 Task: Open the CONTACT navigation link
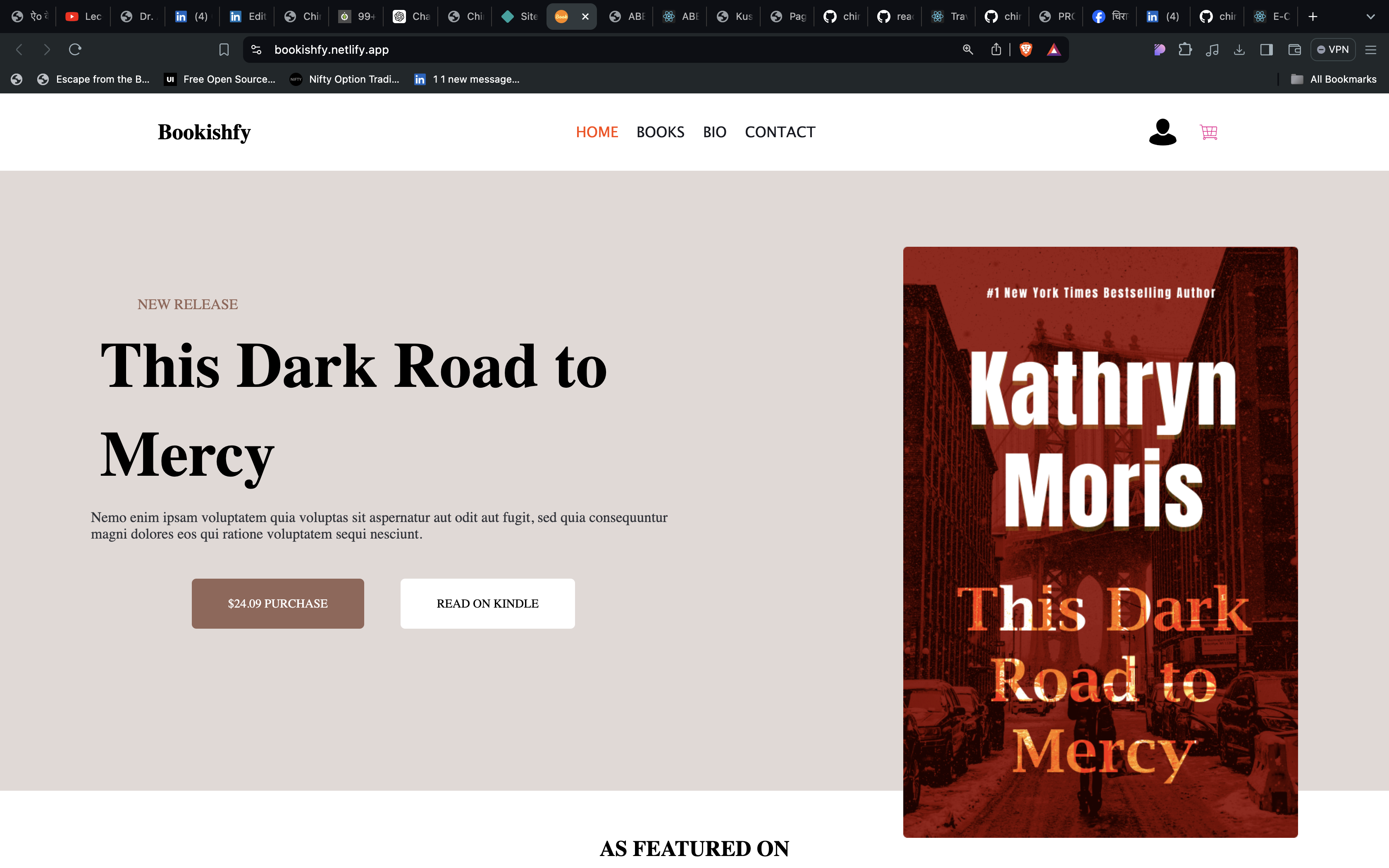click(779, 132)
